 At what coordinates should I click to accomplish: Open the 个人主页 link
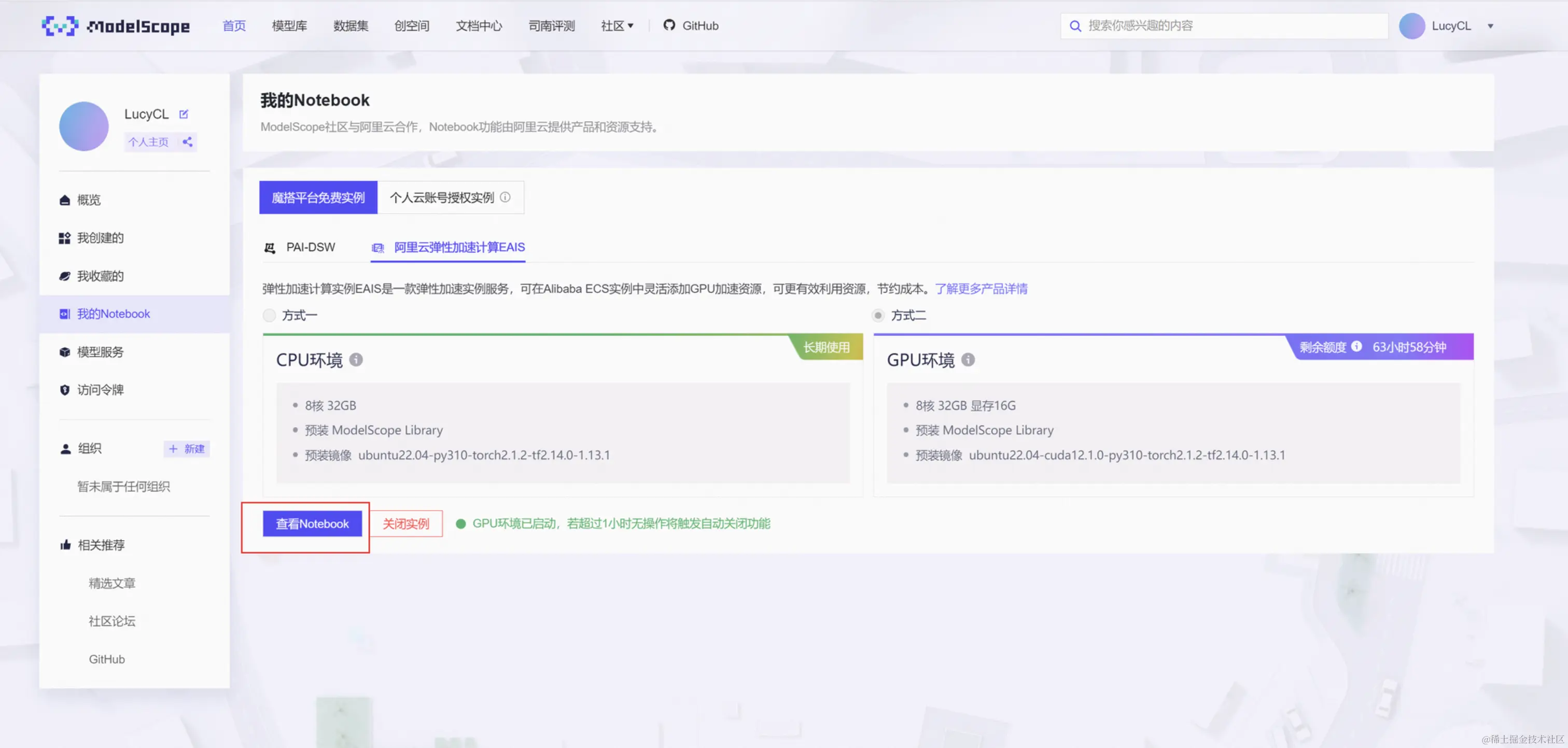(148, 142)
